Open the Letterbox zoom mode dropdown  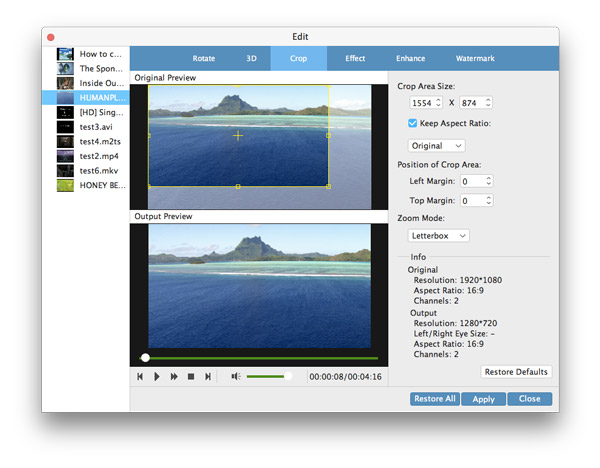tap(439, 236)
